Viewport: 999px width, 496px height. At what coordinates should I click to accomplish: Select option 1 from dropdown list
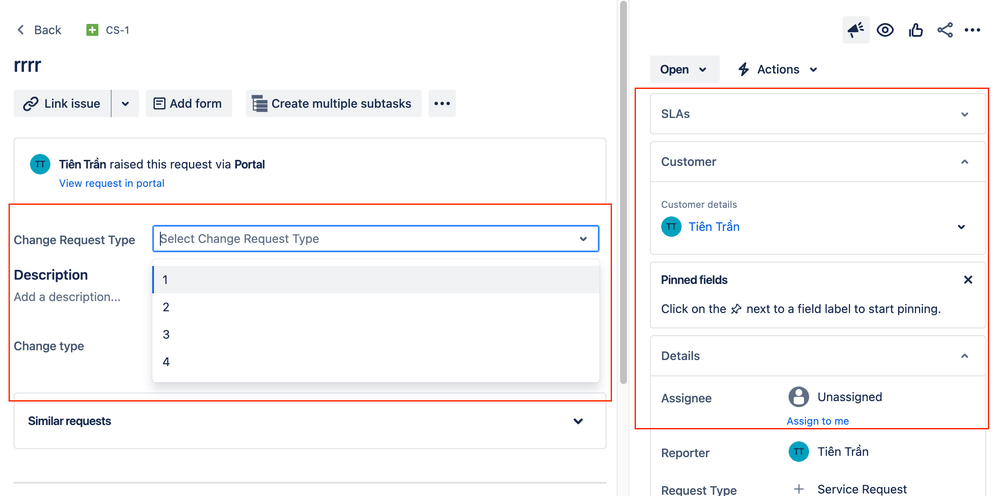point(376,280)
